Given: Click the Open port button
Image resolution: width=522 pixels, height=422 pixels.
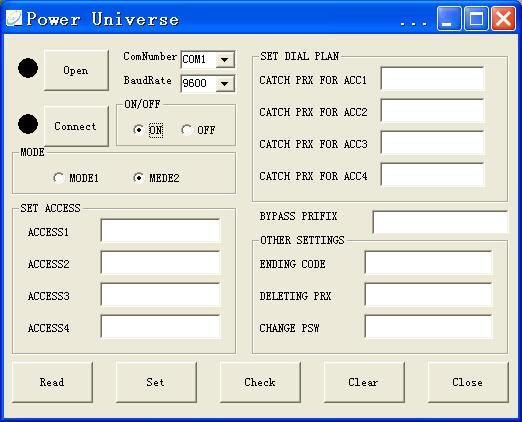Looking at the screenshot, I should [76, 70].
